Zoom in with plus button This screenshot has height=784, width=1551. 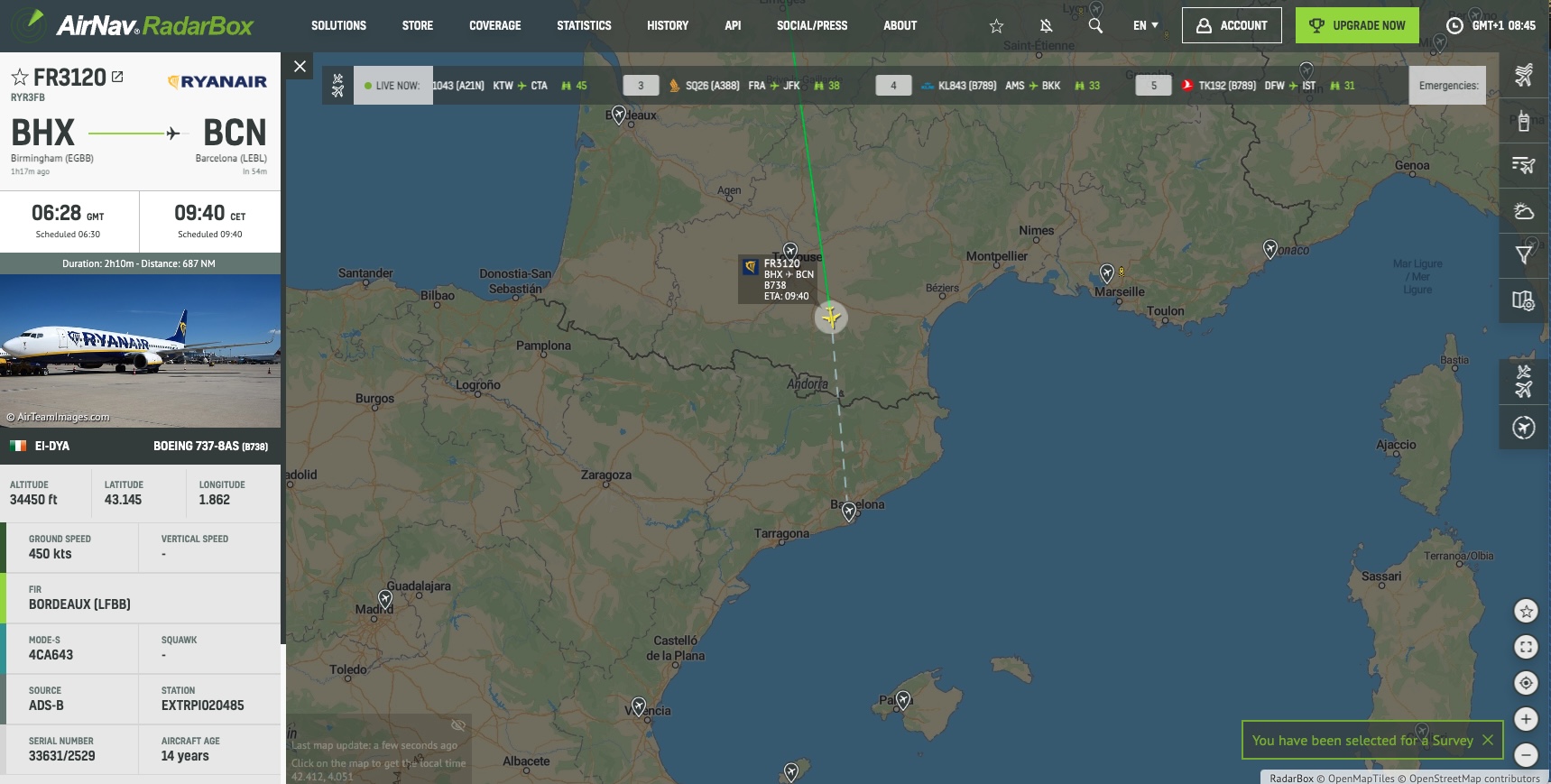(1526, 719)
